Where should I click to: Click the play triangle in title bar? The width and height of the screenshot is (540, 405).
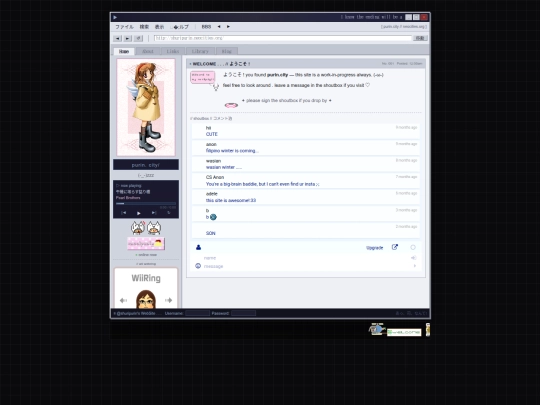(x=115, y=17)
